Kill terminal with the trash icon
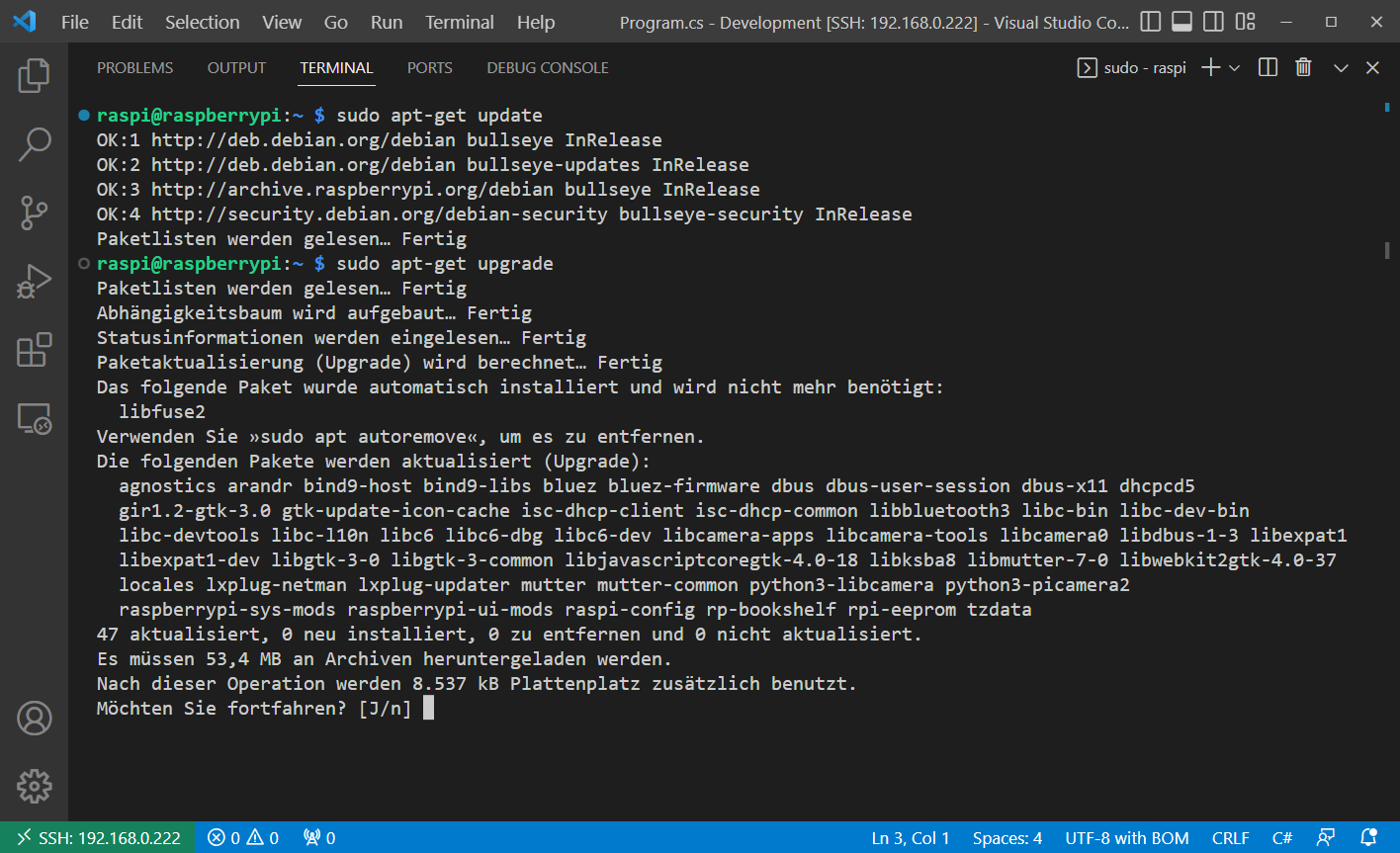The image size is (1400, 853). coord(1303,68)
